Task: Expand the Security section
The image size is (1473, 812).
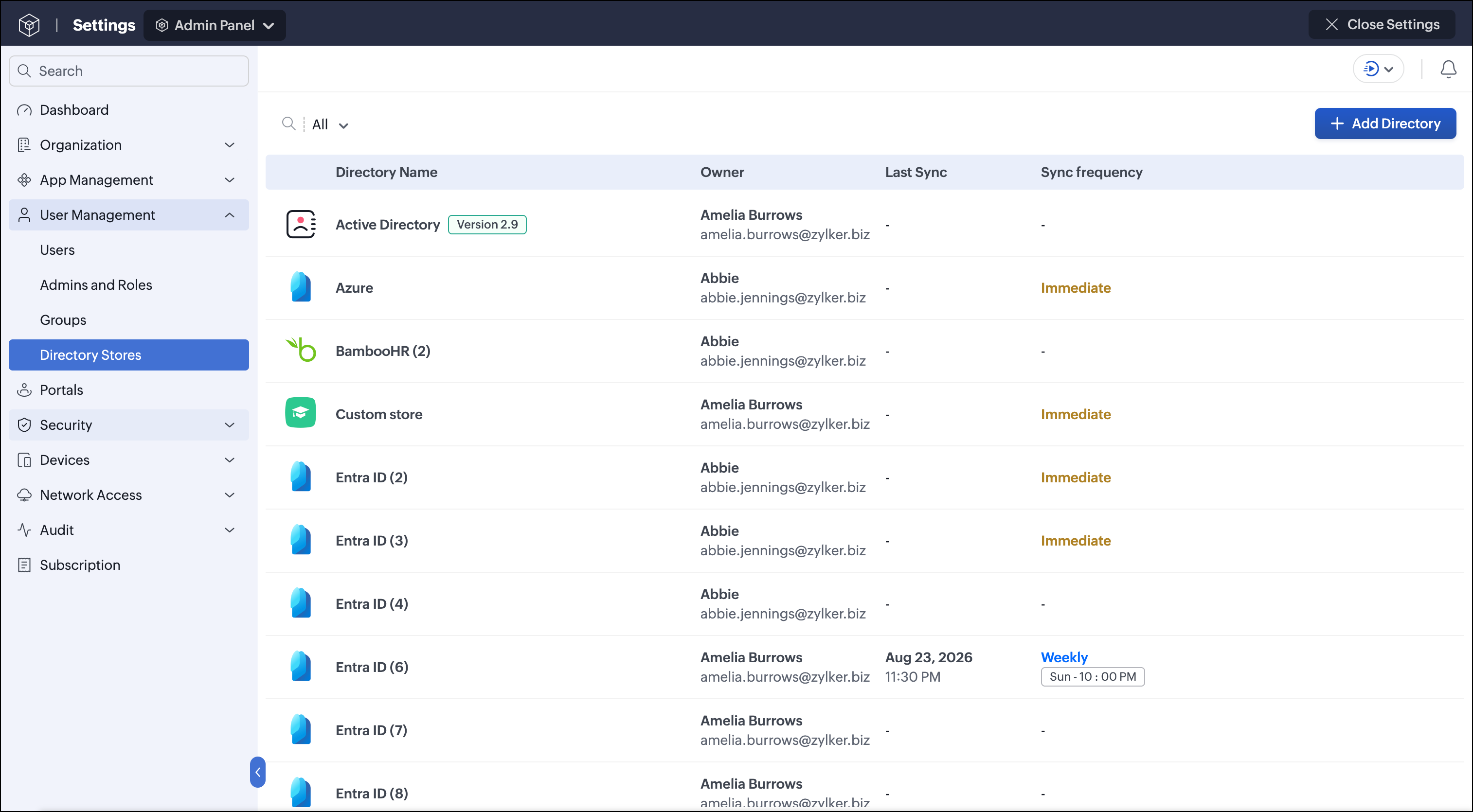Action: click(128, 424)
